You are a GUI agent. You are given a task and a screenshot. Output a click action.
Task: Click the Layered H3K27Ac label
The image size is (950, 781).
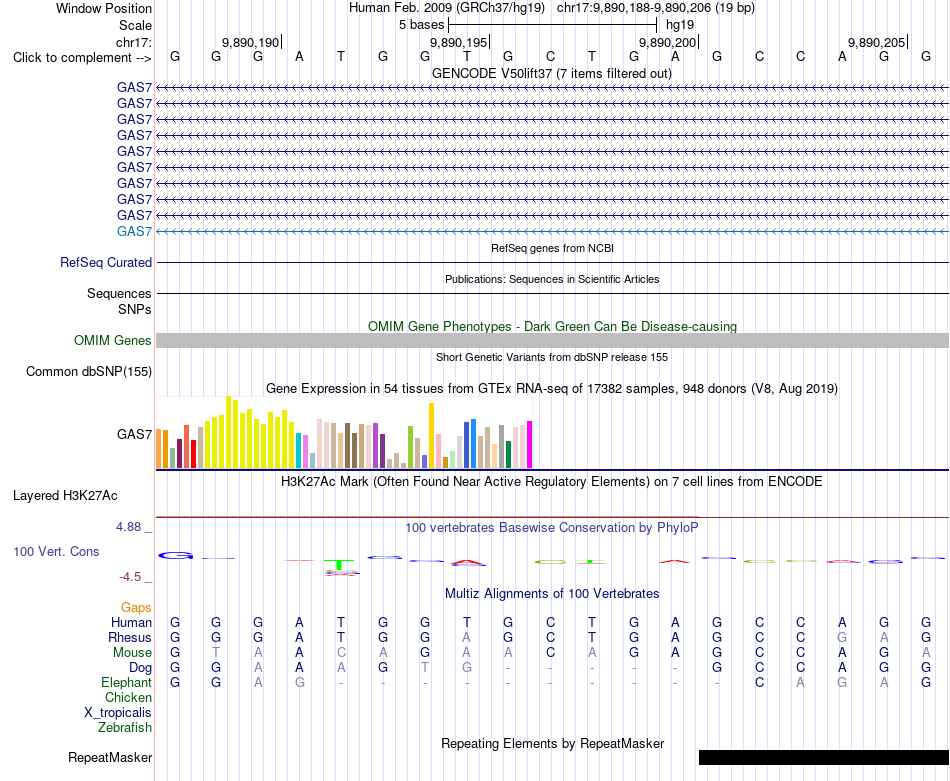[x=65, y=496]
